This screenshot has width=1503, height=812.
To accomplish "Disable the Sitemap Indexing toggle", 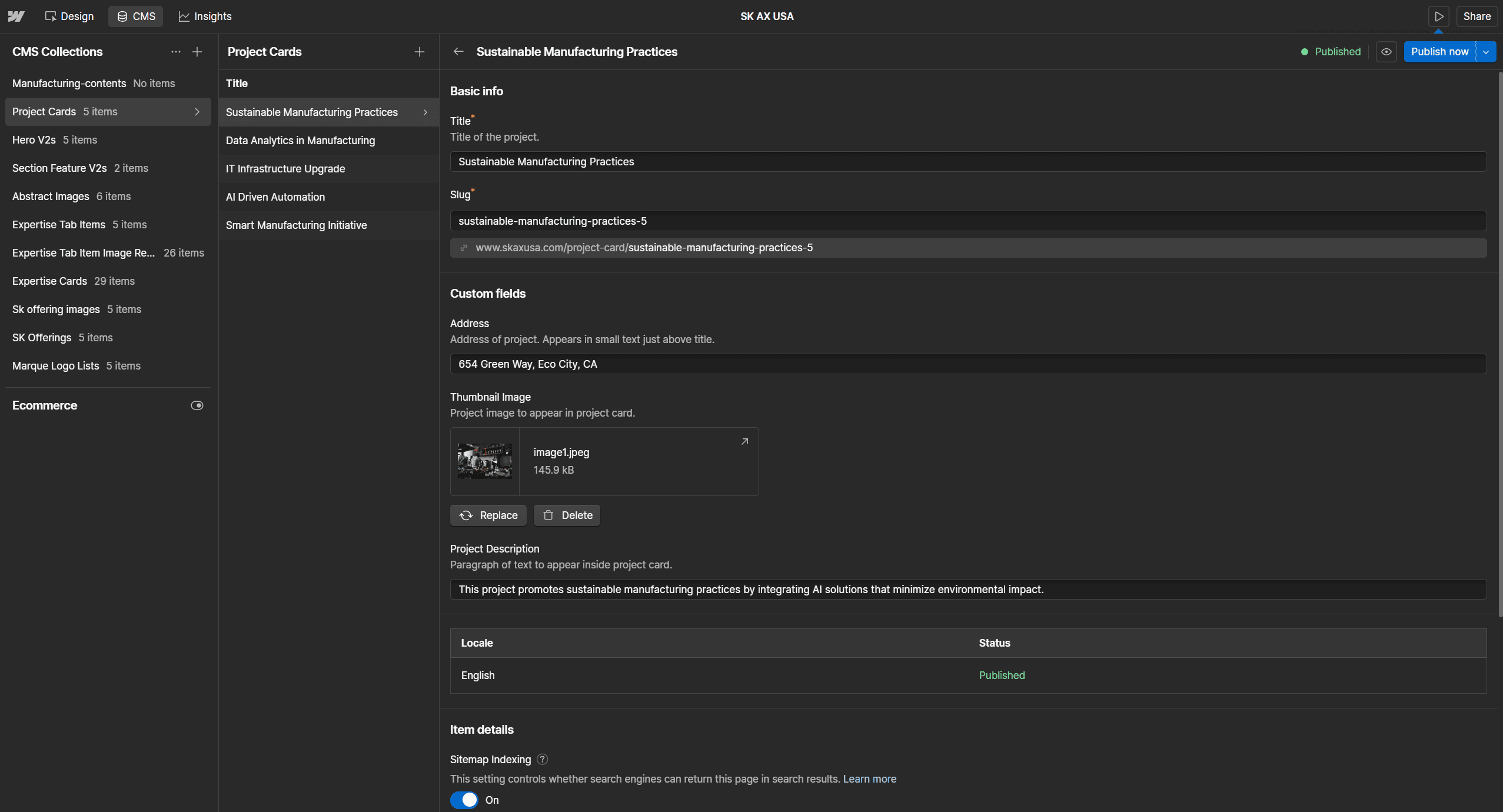I will click(x=464, y=800).
